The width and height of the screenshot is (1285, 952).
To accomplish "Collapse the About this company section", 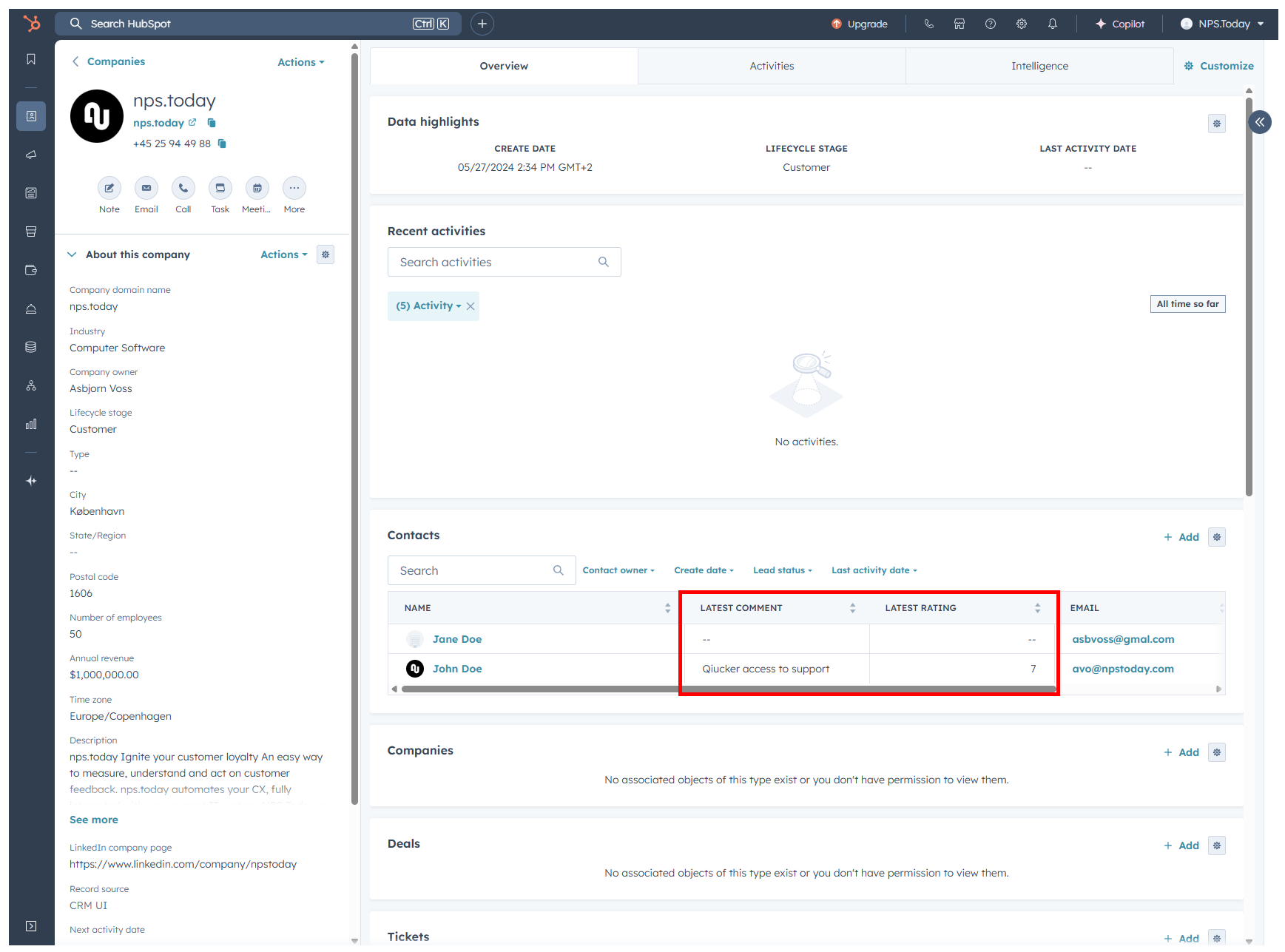I will 72,254.
